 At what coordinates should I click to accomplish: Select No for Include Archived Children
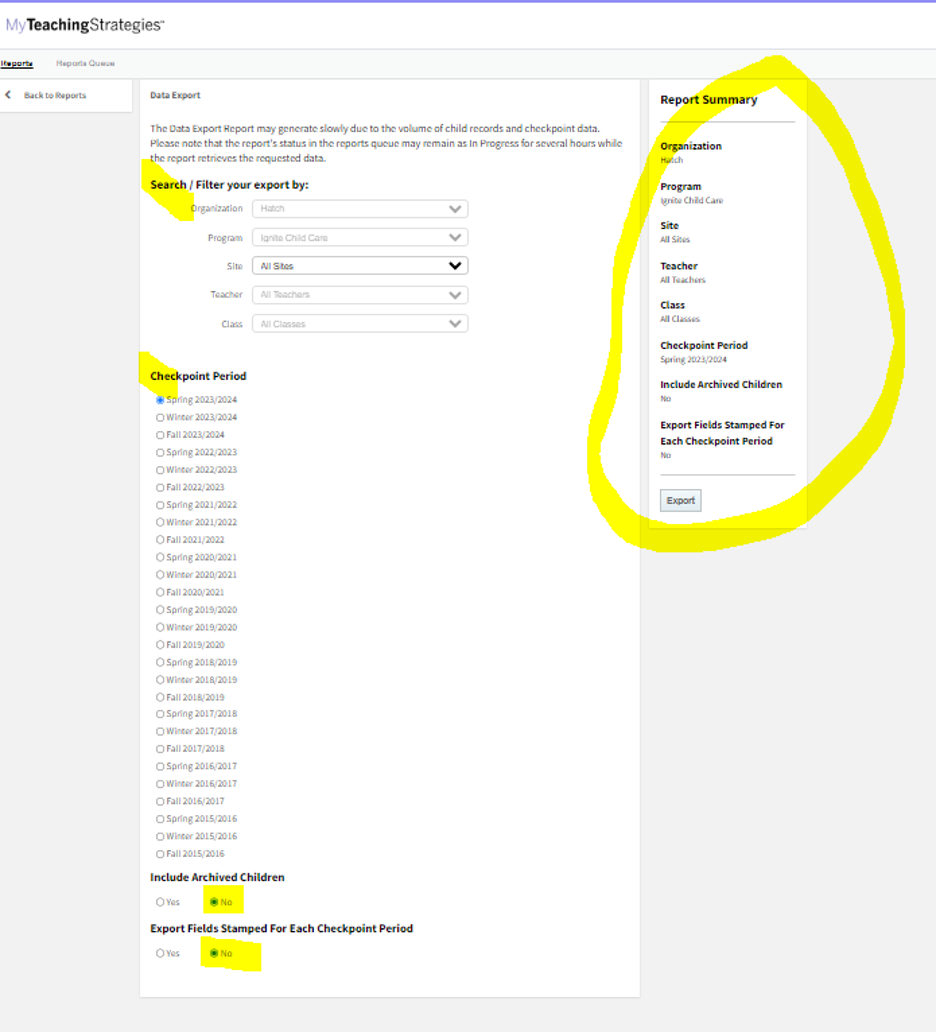point(214,902)
